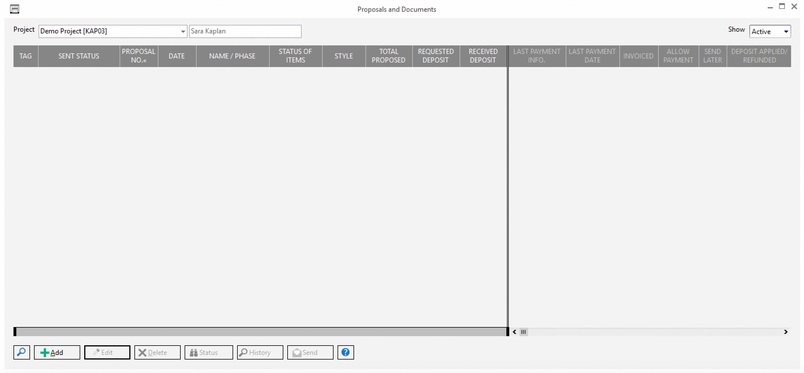804x373 pixels.
Task: Add a new proposal with the Add button
Action: point(57,352)
